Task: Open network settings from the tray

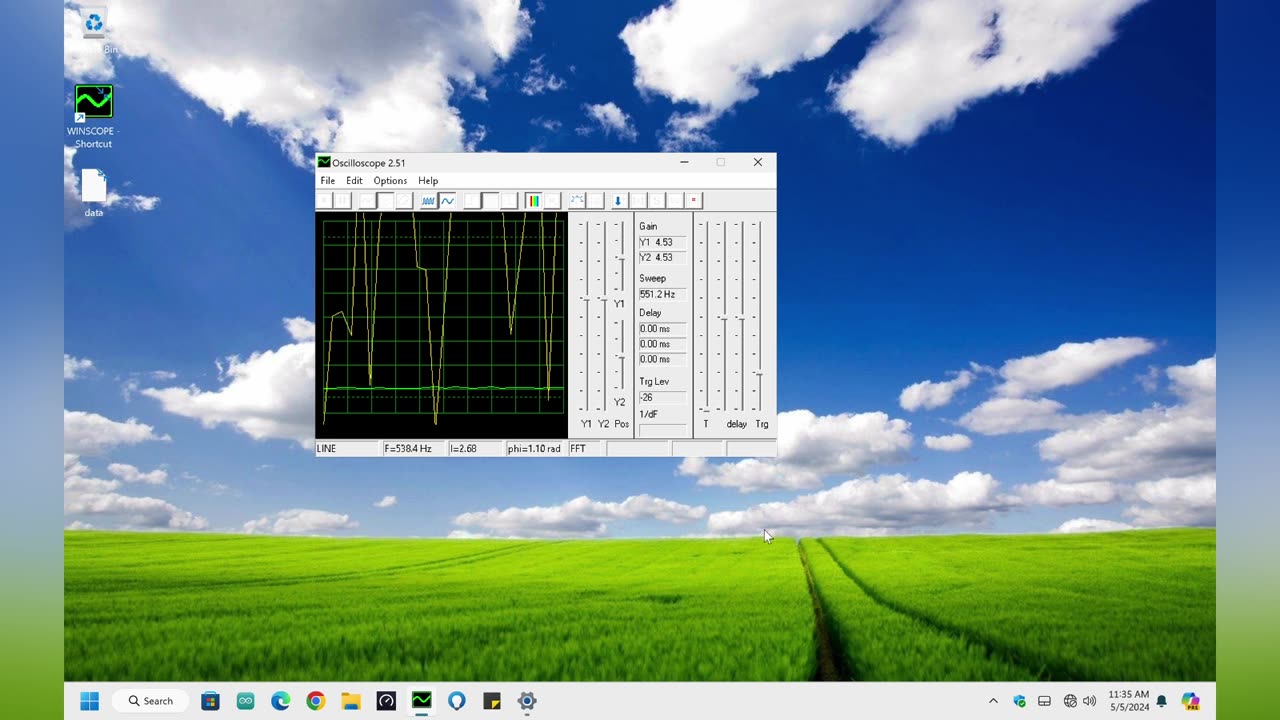Action: [x=1070, y=701]
